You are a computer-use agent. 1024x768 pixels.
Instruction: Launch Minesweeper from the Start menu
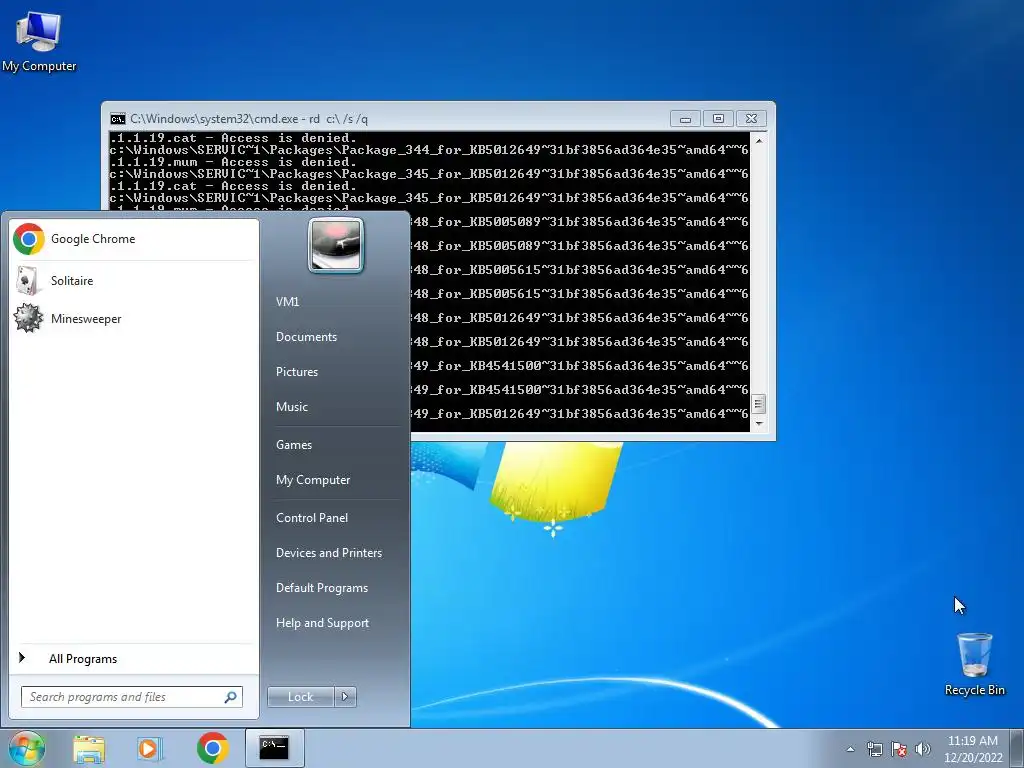tap(134, 319)
